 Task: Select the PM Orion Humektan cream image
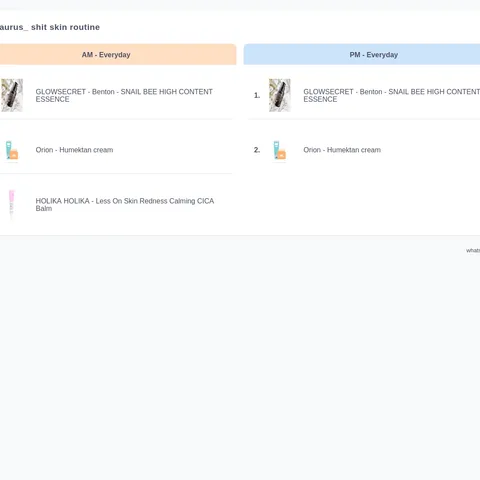[x=280, y=150]
